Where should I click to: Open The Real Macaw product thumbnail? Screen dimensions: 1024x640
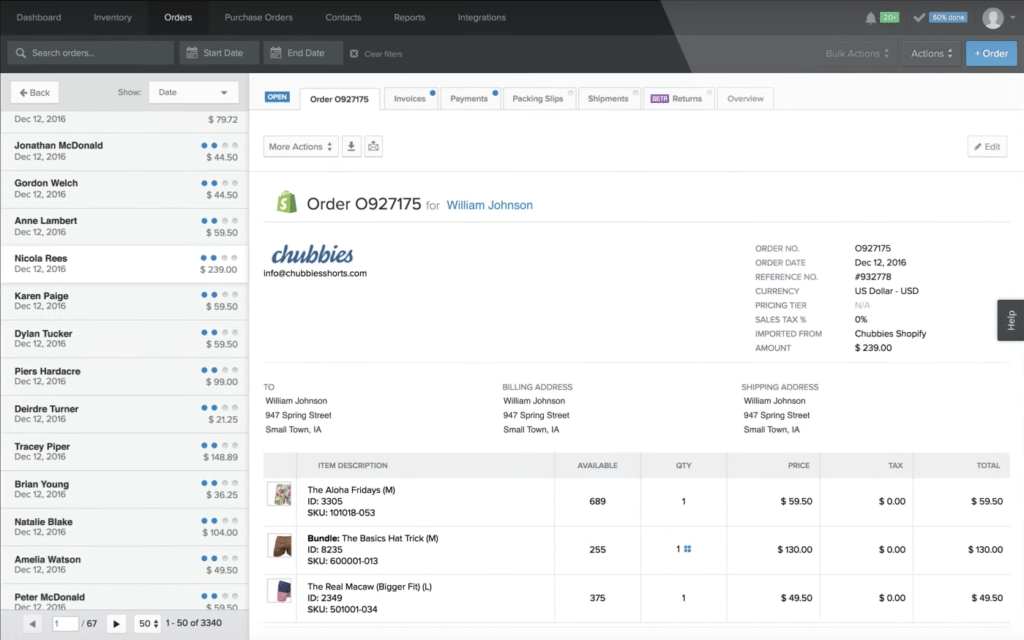(x=280, y=590)
